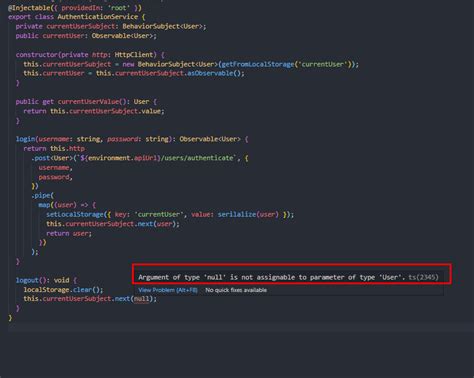This screenshot has height=378, width=474.
Task: Click the serialize(user) call
Action: click(248, 214)
